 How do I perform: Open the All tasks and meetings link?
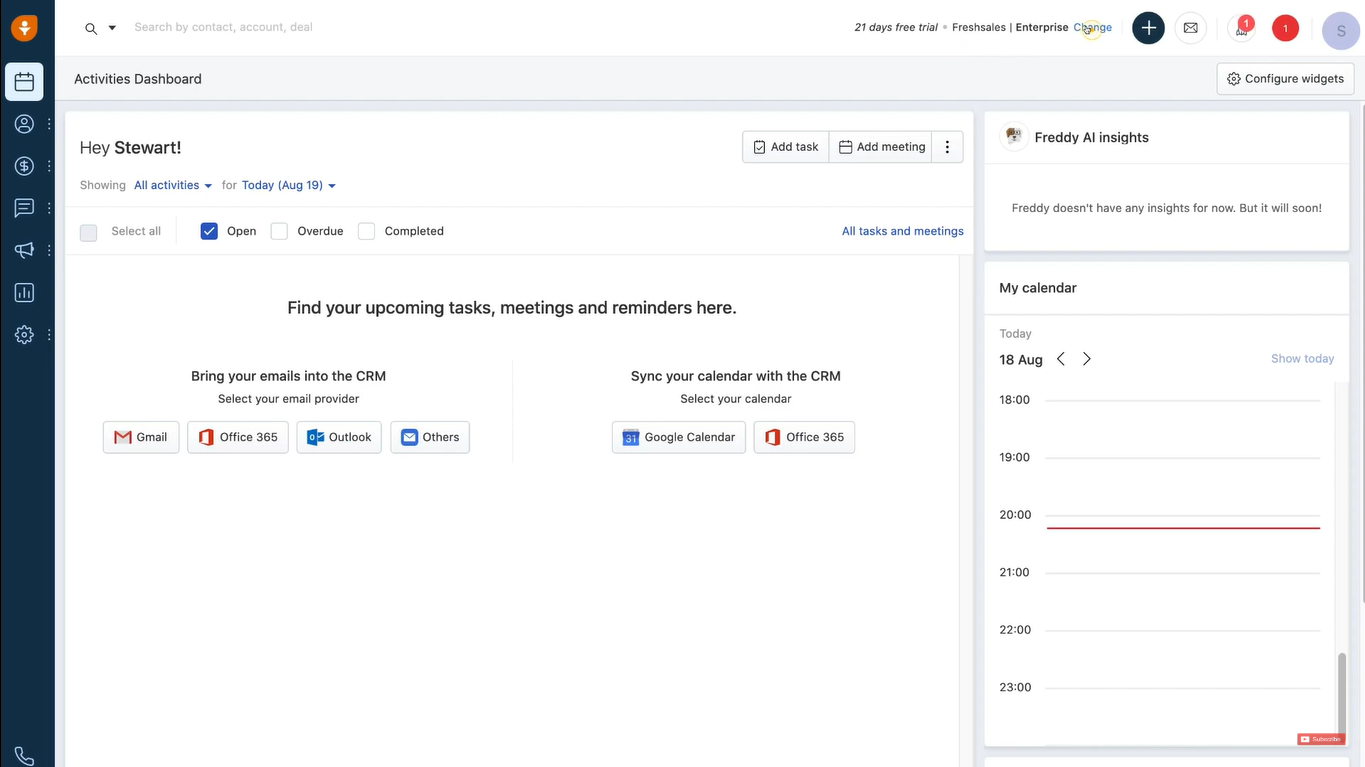coord(902,231)
